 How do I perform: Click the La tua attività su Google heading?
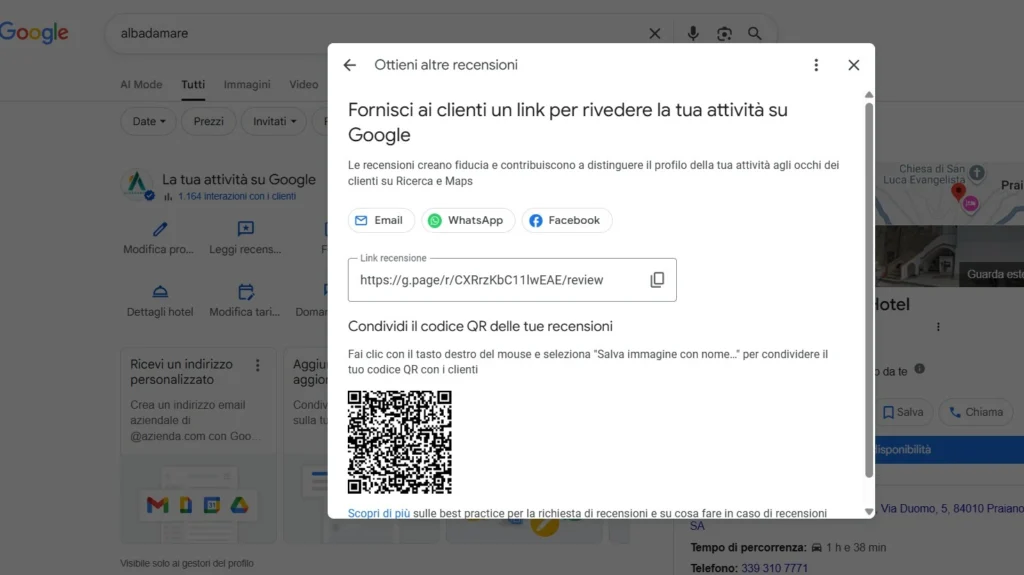pyautogui.click(x=239, y=180)
